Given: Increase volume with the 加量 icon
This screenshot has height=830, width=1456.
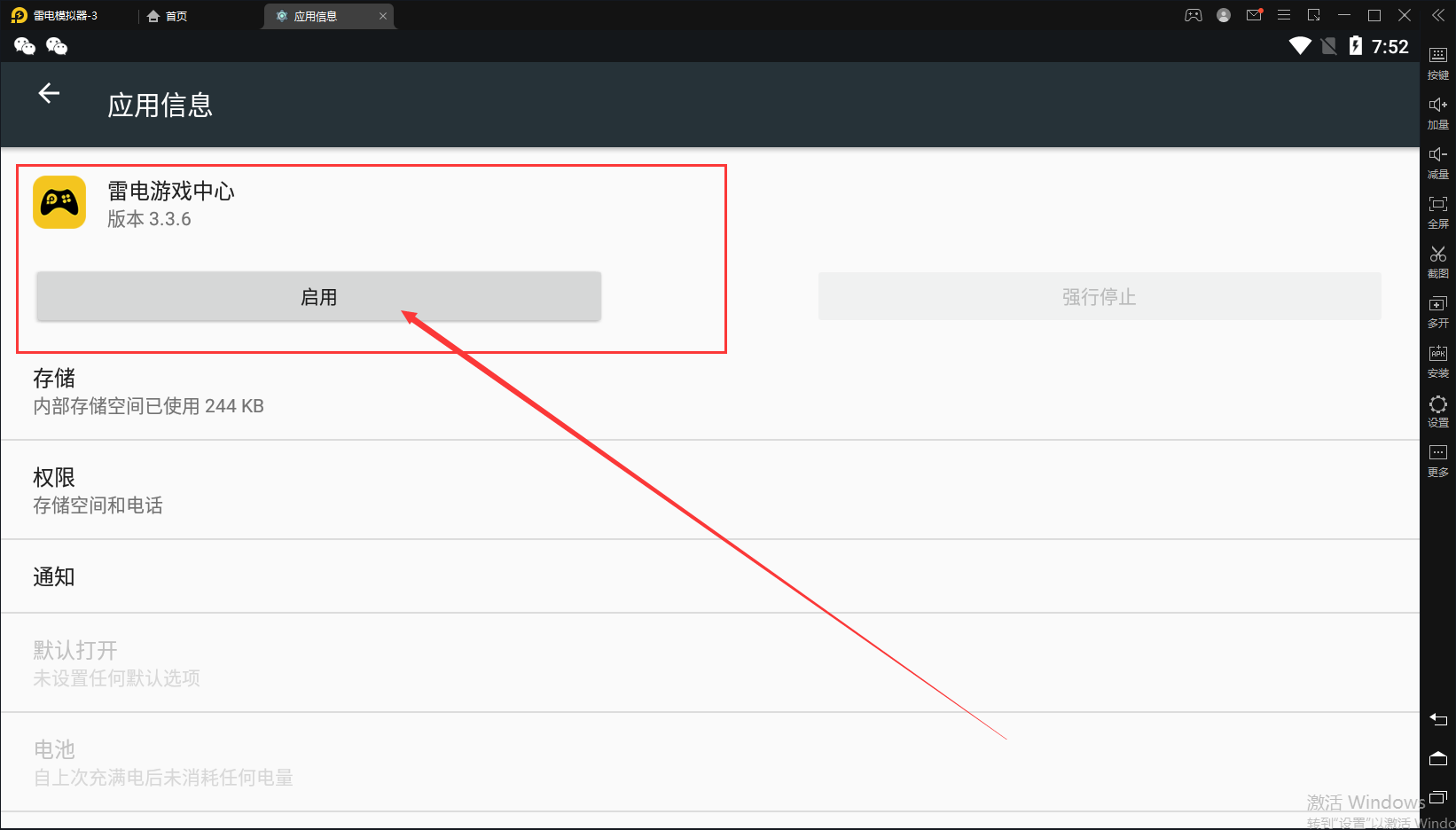Looking at the screenshot, I should [1437, 111].
